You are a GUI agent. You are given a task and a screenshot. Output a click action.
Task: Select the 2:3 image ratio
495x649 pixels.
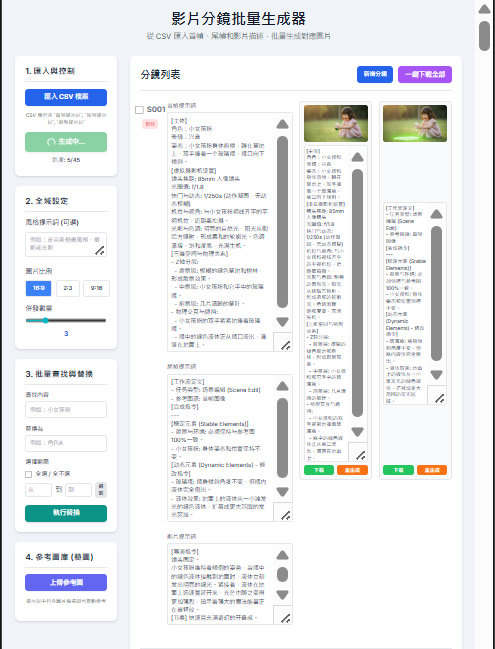click(68, 288)
